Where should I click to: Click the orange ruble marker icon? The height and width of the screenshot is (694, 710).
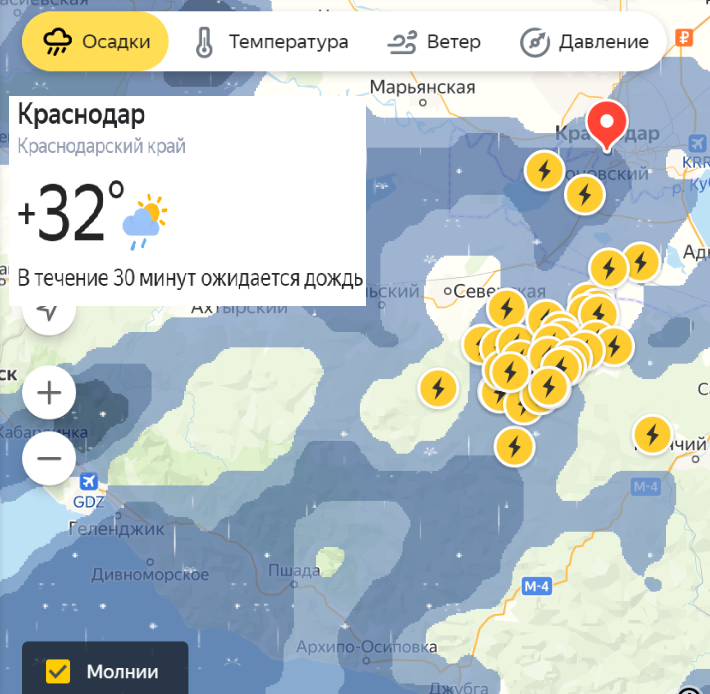click(x=684, y=37)
